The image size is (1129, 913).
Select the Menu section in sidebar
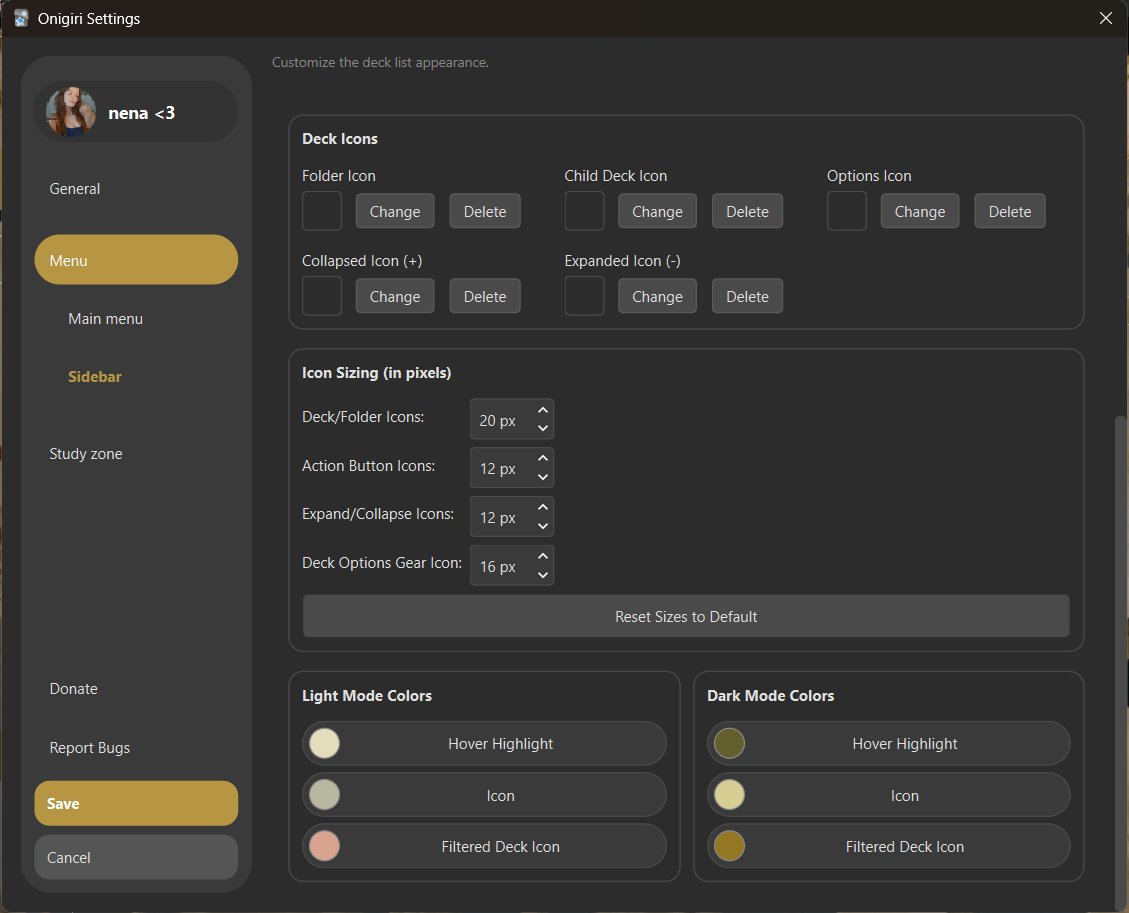136,260
